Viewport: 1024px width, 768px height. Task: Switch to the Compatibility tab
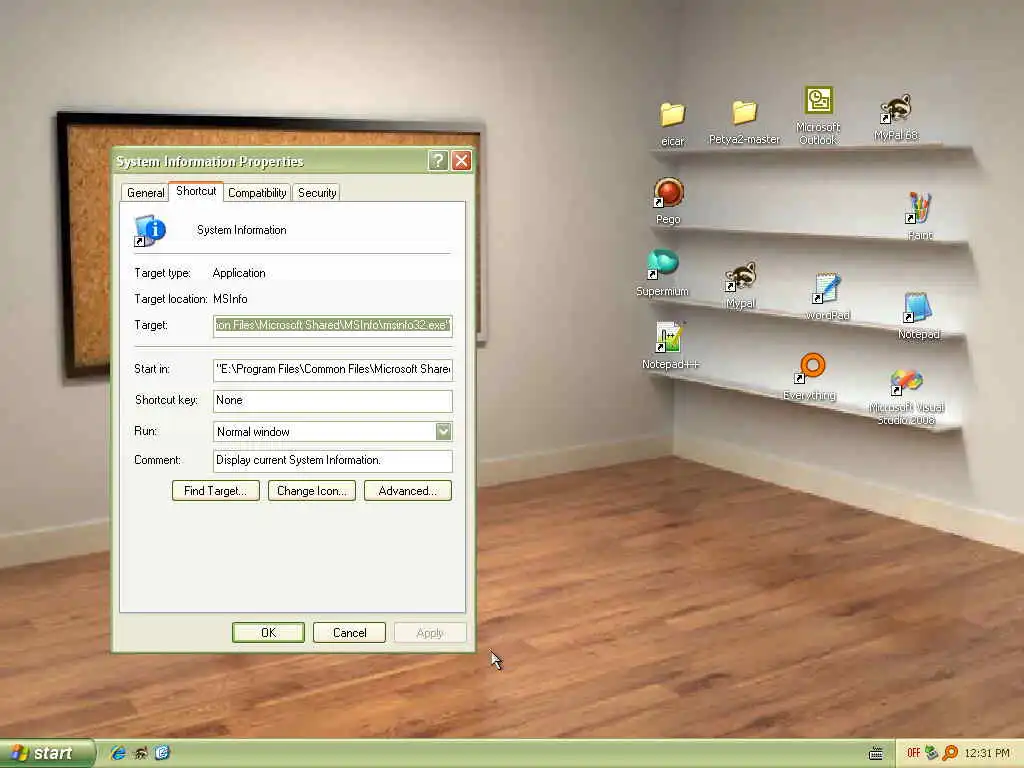(x=257, y=193)
